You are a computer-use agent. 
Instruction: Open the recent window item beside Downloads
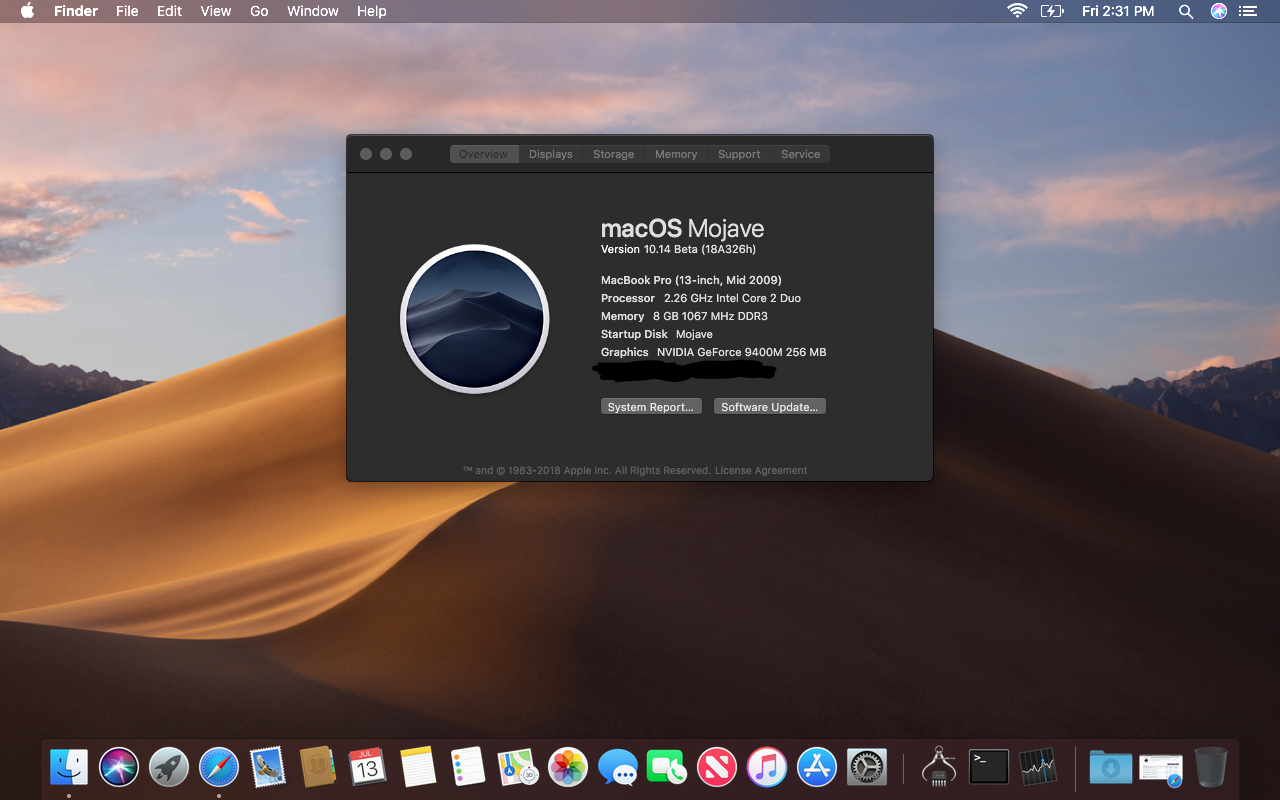[1161, 767]
